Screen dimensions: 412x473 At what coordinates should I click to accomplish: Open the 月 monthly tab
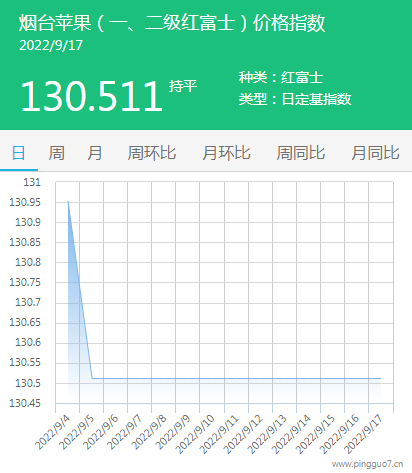[95, 153]
